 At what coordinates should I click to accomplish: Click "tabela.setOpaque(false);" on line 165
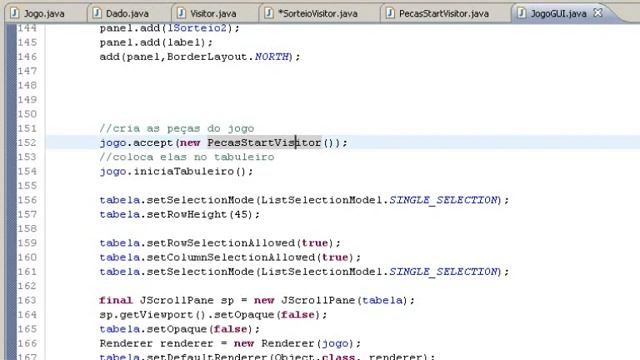[x=180, y=329]
